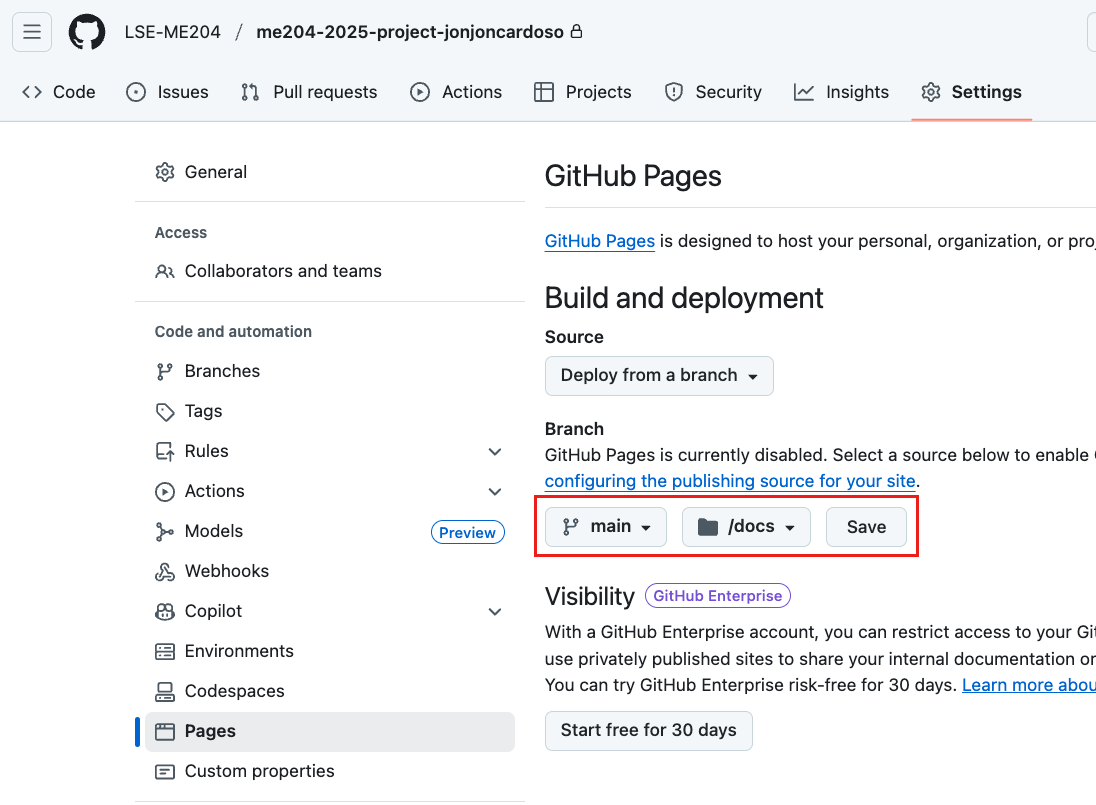This screenshot has height=805, width=1096.
Task: Click the Security shield icon
Action: 674,92
